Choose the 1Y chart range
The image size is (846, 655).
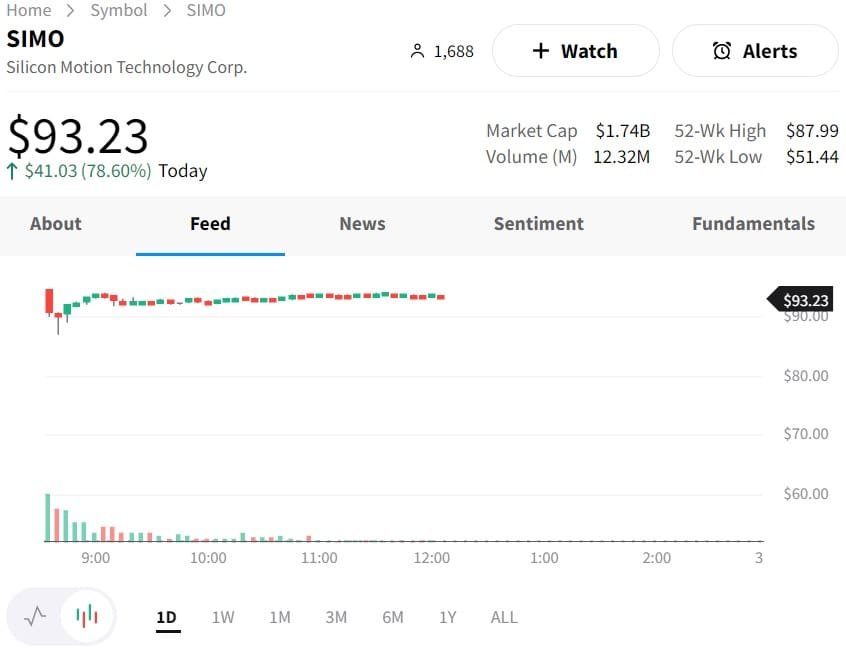coord(448,617)
